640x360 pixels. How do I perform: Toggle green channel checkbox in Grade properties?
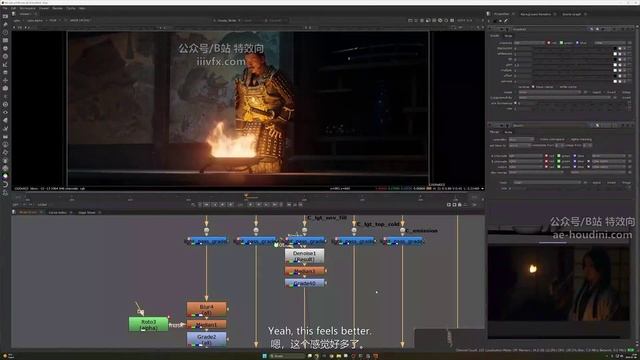pos(561,42)
